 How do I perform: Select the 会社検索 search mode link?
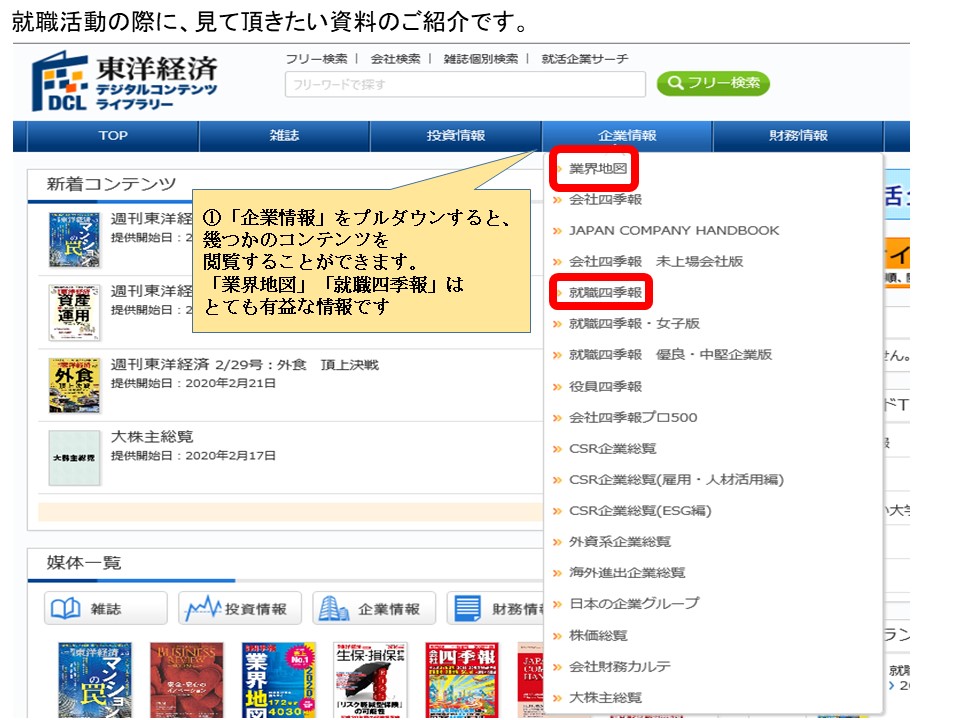point(395,59)
